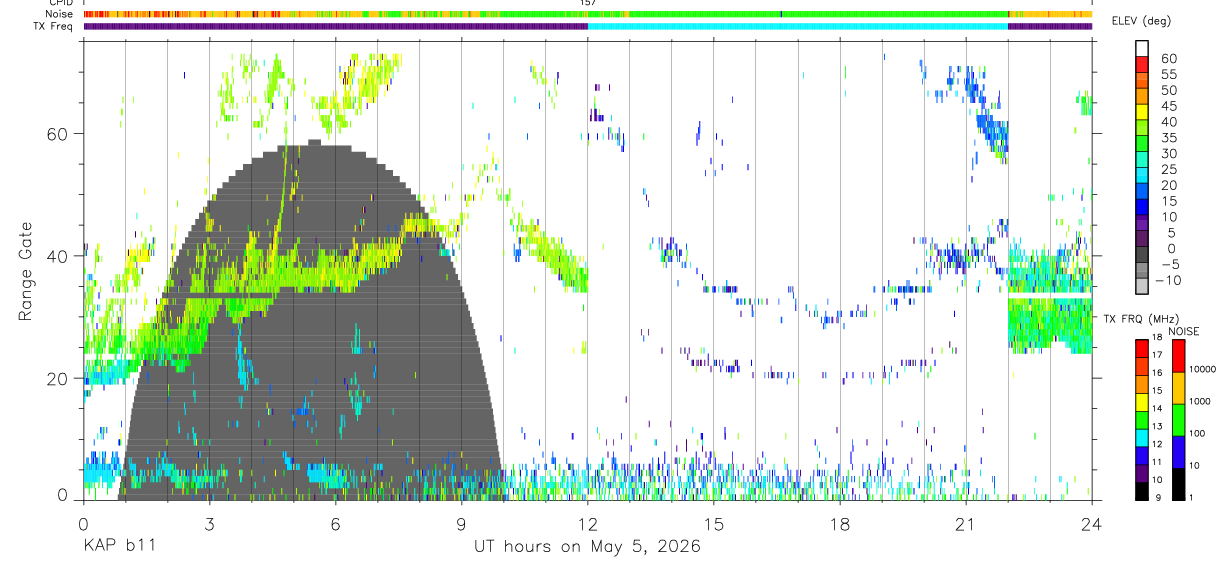Image resolution: width=1228 pixels, height=567 pixels.
Task: Click the '9' label on TX FRQ scale
Action: [x=1160, y=497]
